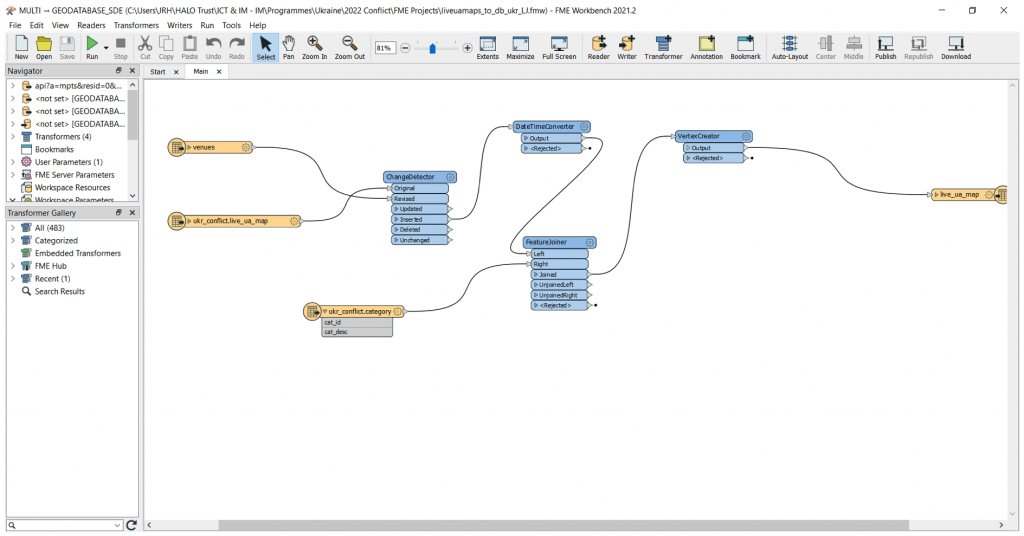Viewport: 1024px width, 536px height.
Task: Click the canvas horizontal scrollbar
Action: (563, 525)
